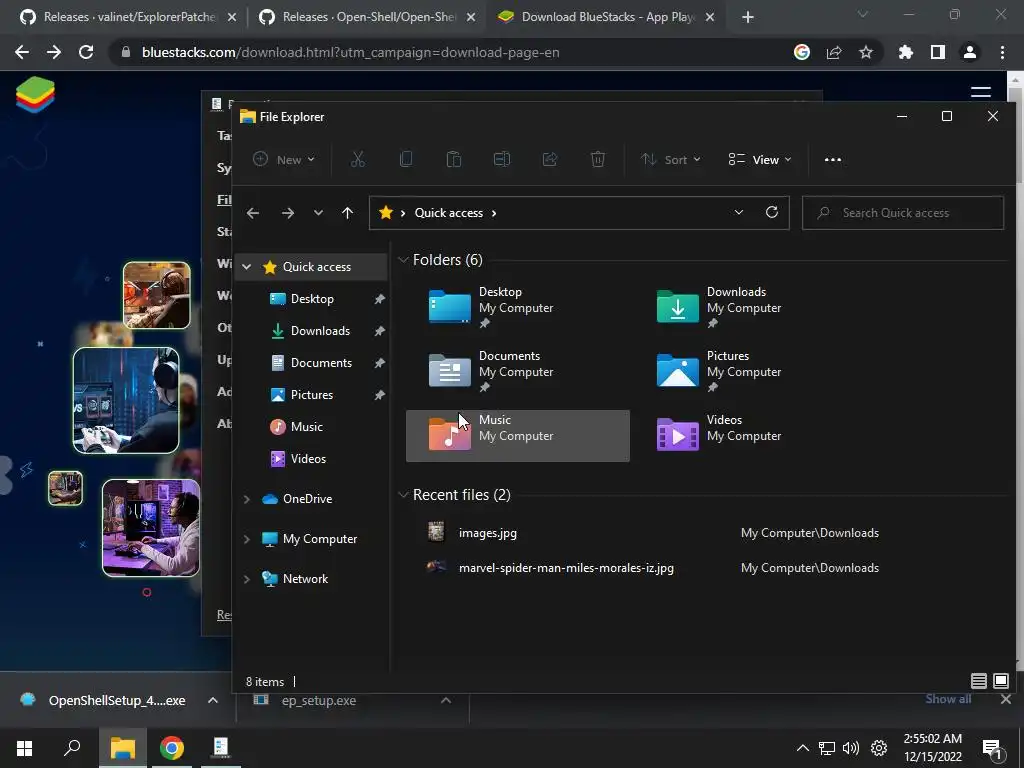Open the Downloads folder tile
Viewport: 1024px width, 768px height.
click(745, 307)
